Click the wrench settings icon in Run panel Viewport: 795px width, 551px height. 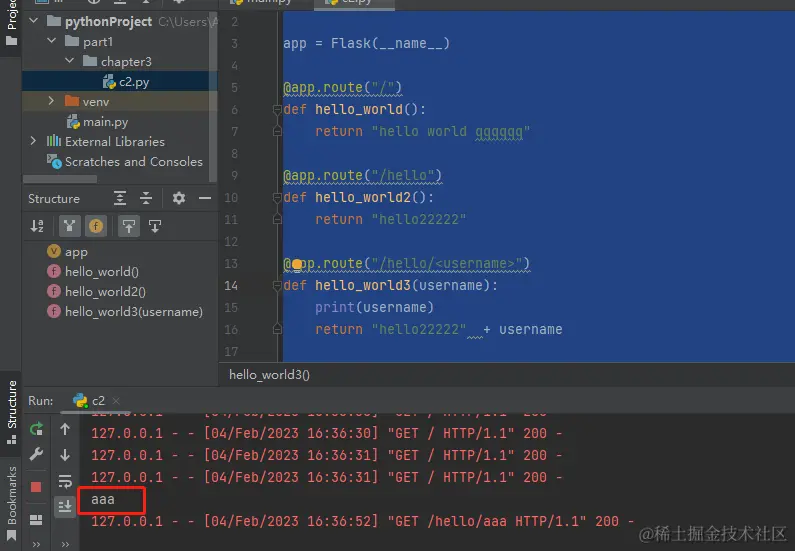[36, 454]
